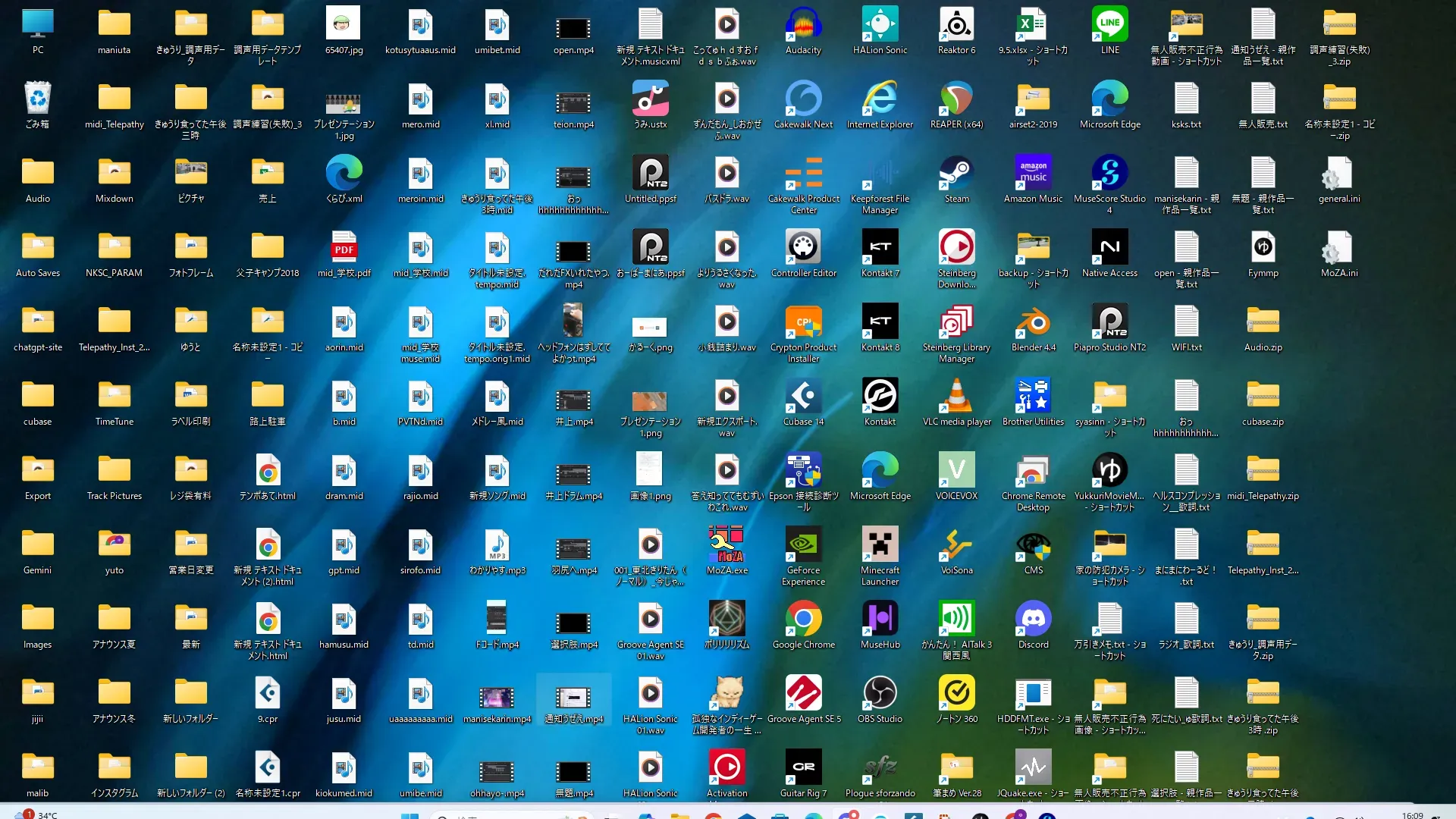Click the Windows Start button on taskbar
Image resolution: width=1456 pixels, height=819 pixels.
409,815
